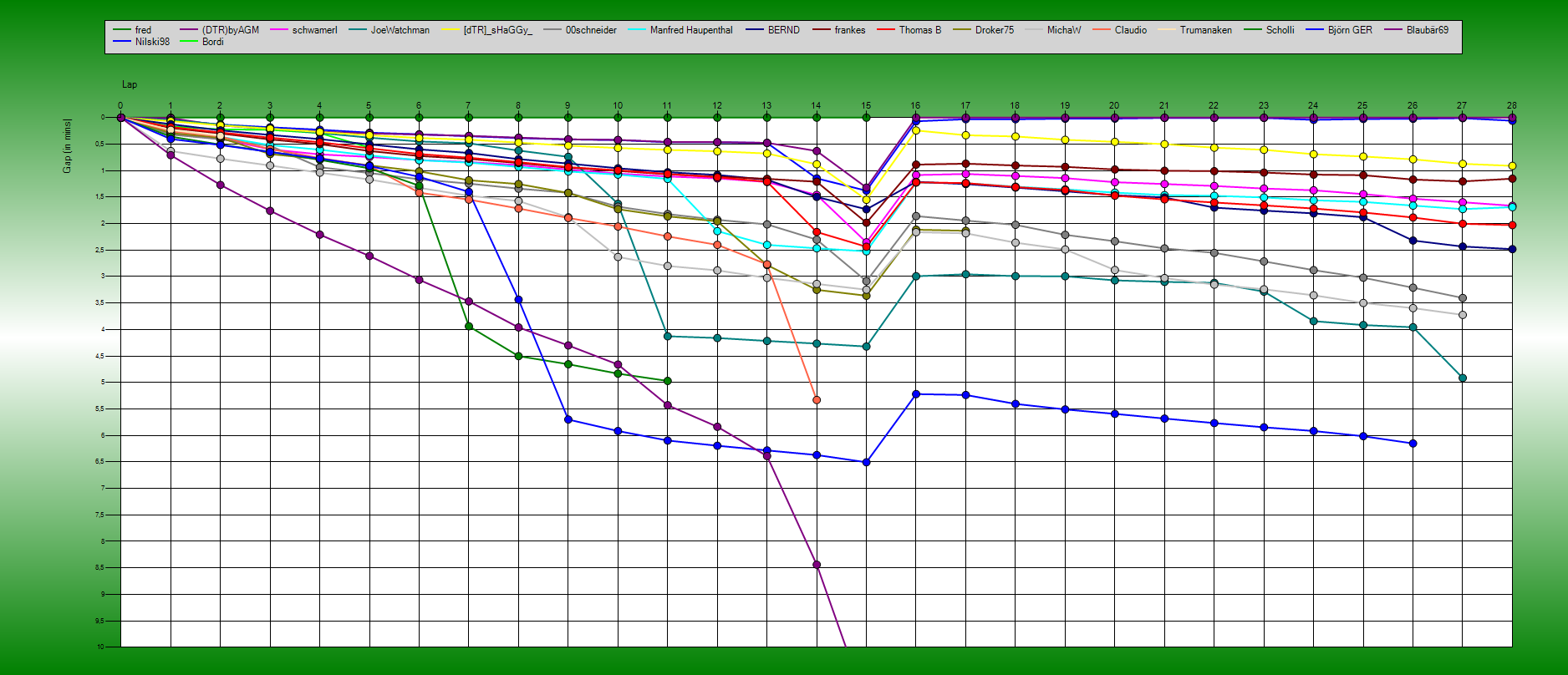The width and height of the screenshot is (1568, 675).
Task: Click the blue data point at lap 9 near 5.7
Action: tap(568, 419)
